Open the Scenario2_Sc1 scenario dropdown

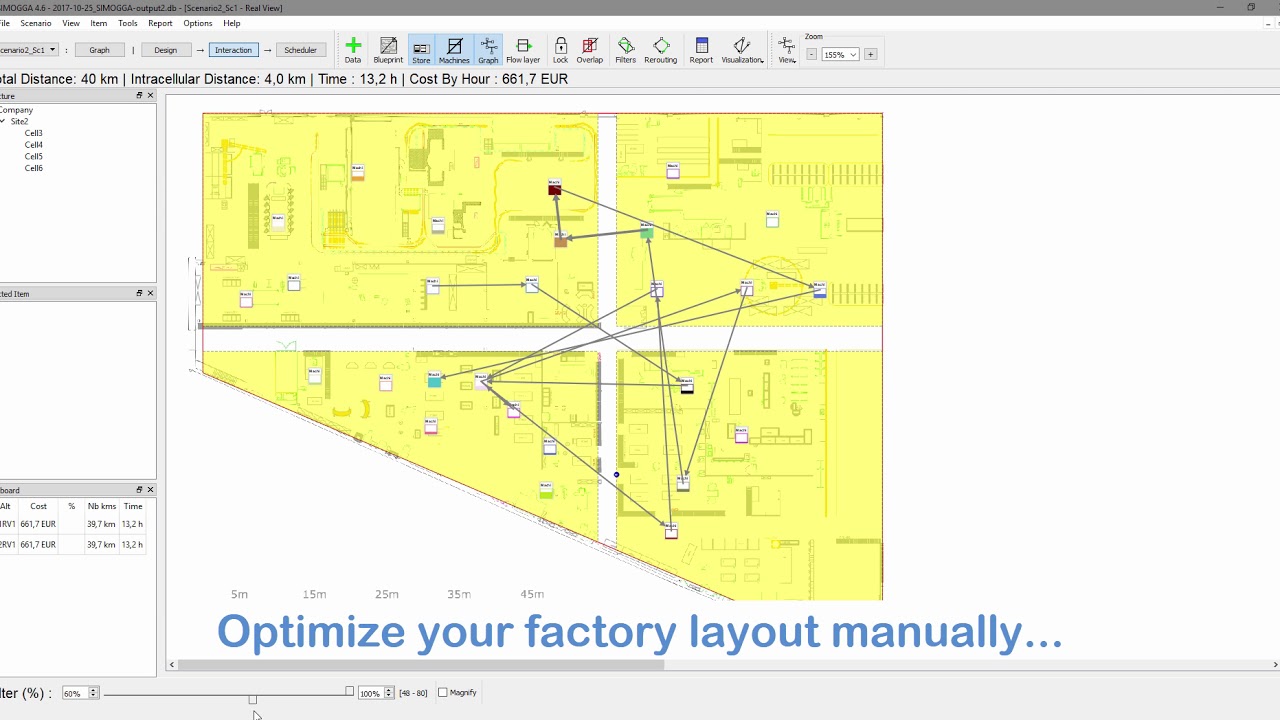28,50
